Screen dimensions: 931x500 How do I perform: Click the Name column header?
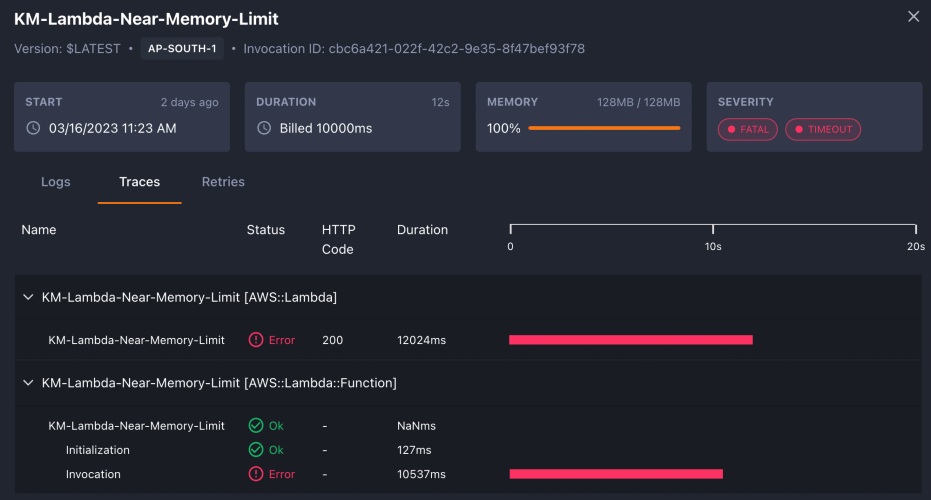[39, 230]
